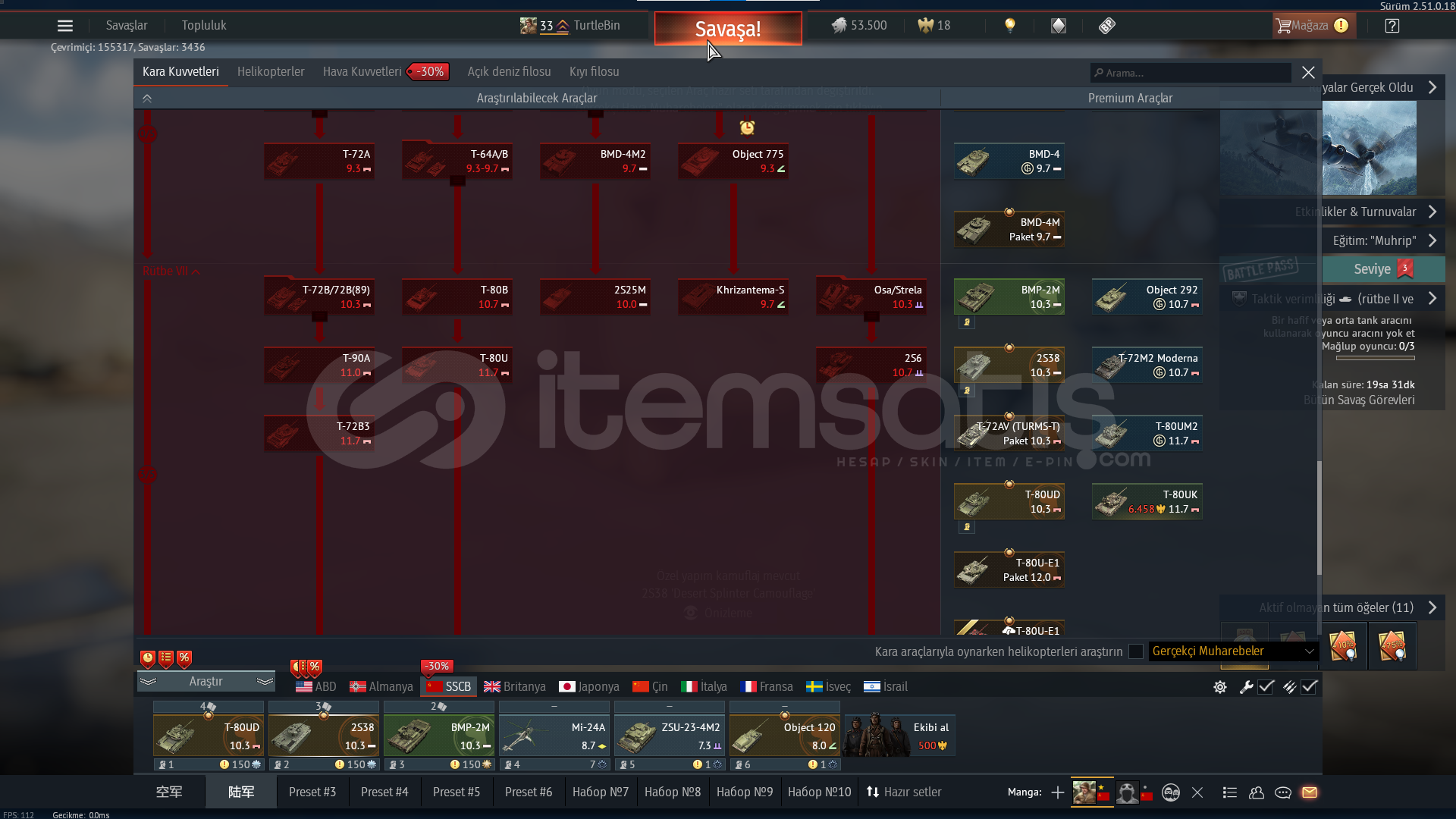
Task: Open the hamburger main menu
Action: point(65,26)
